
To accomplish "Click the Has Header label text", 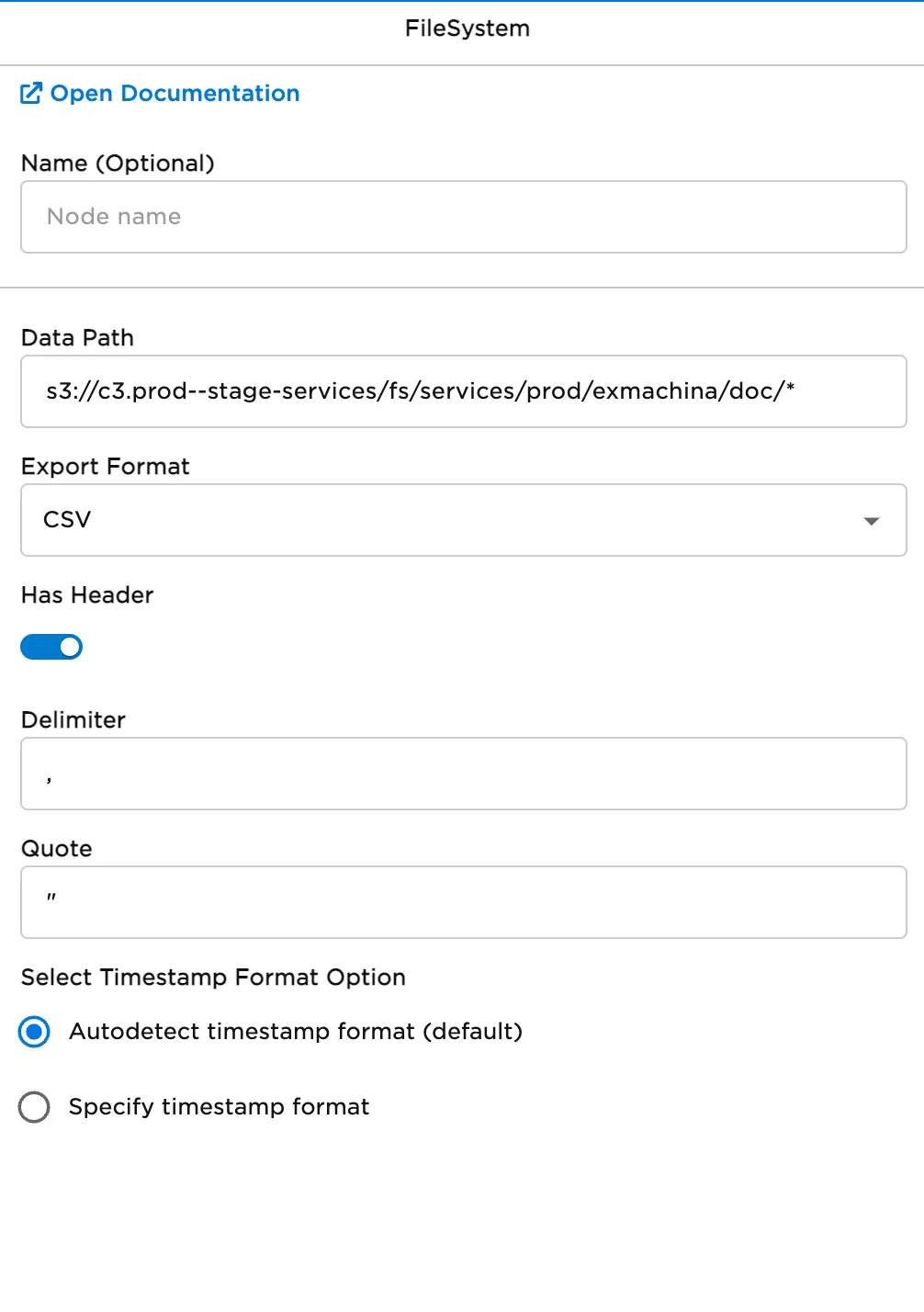I will (86, 594).
